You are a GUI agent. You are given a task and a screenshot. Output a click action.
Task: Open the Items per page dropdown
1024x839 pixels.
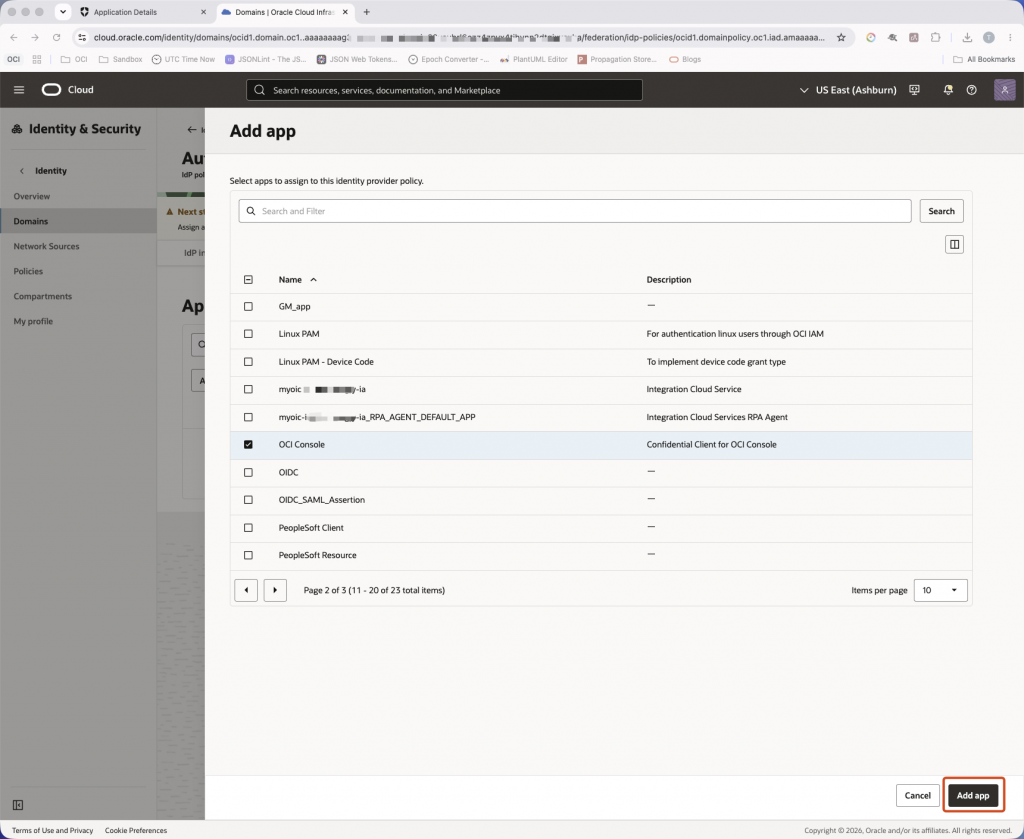[940, 590]
